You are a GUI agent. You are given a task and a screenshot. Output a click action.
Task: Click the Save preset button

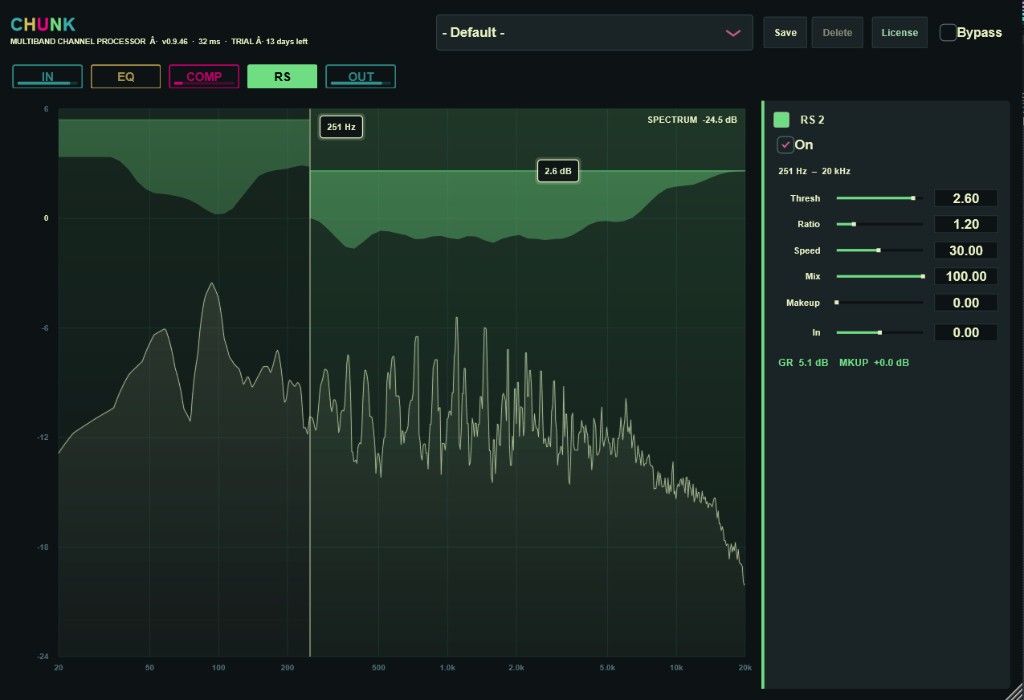pyautogui.click(x=785, y=33)
